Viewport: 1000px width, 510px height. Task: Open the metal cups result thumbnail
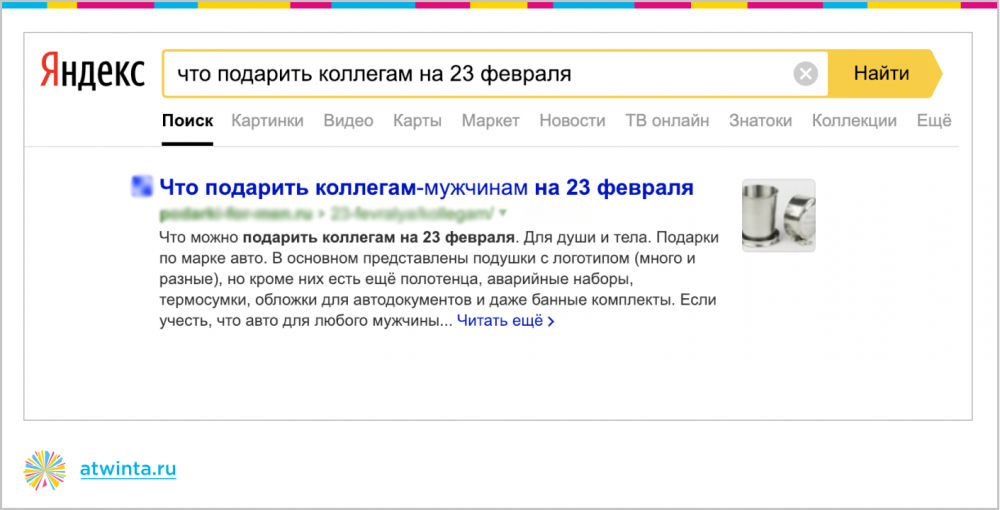(779, 215)
